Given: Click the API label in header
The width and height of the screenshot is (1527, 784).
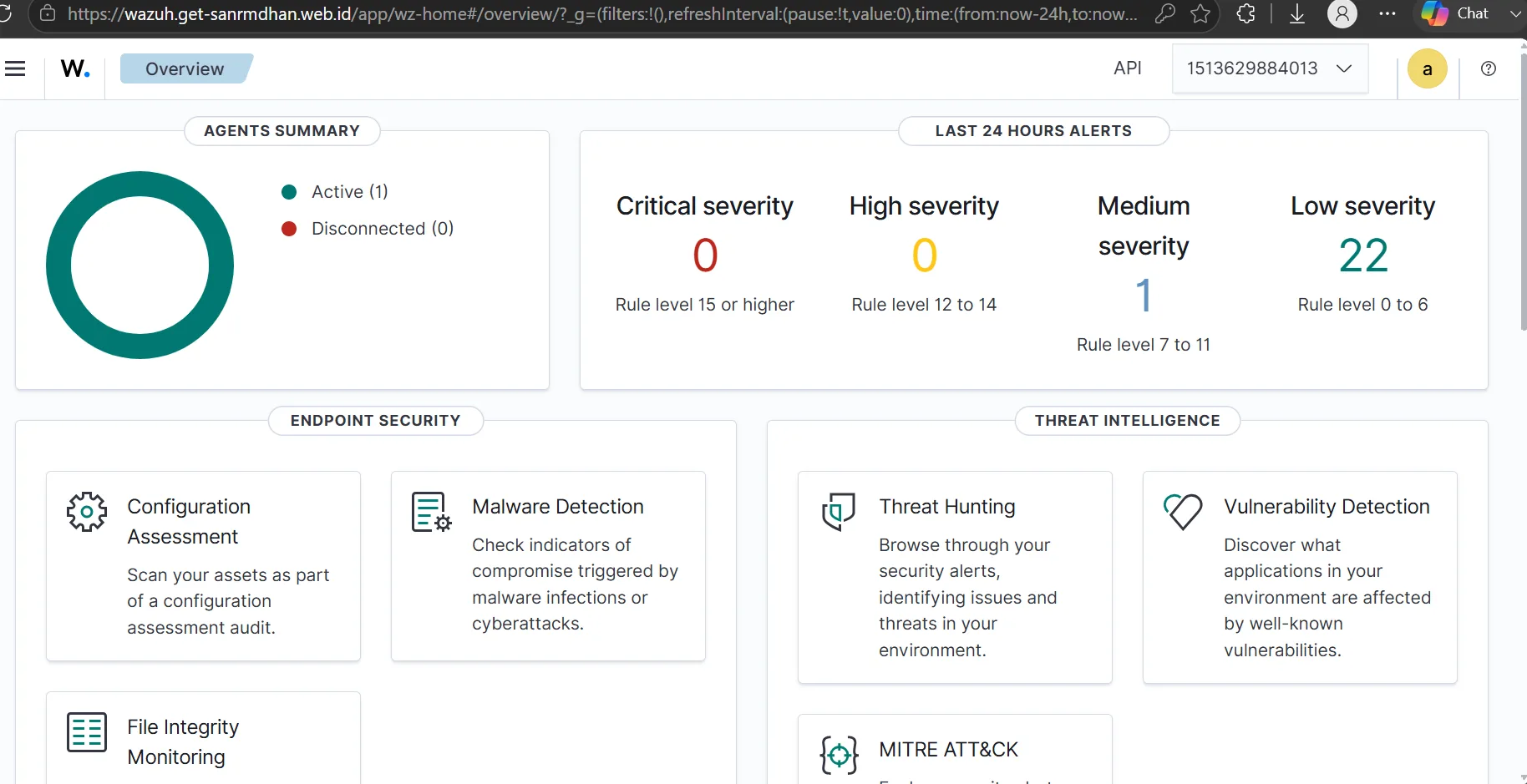Looking at the screenshot, I should coord(1128,68).
